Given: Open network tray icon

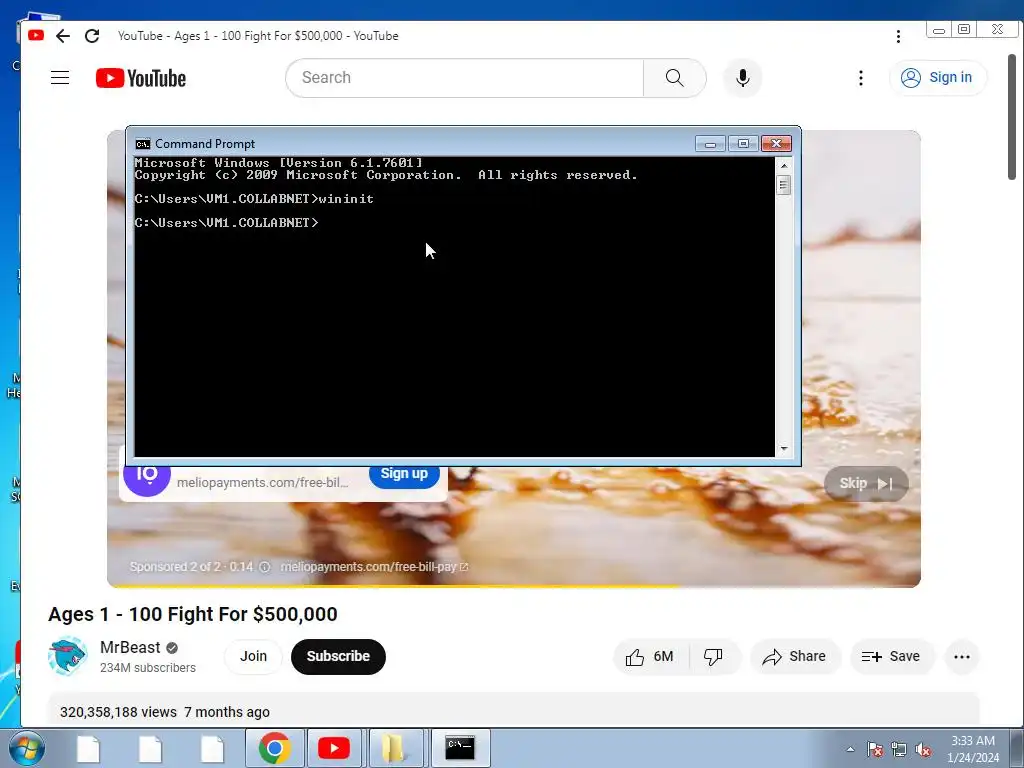Looking at the screenshot, I should (899, 749).
